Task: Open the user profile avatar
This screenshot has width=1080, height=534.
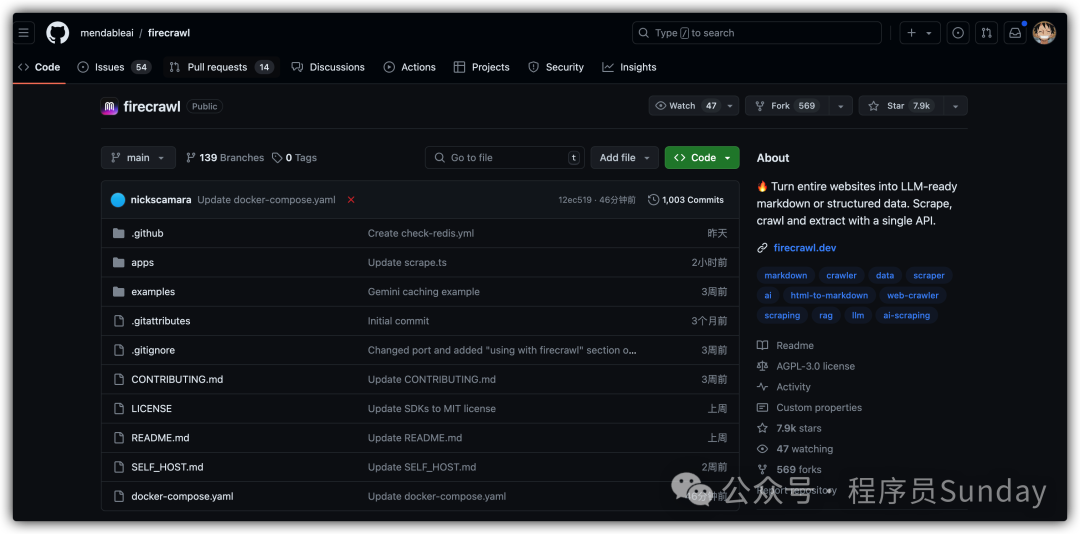Action: [x=1044, y=33]
